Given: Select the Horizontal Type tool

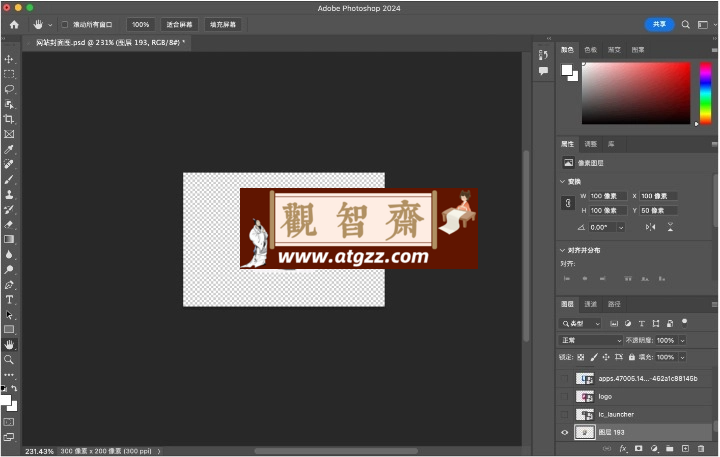Looking at the screenshot, I should point(9,299).
